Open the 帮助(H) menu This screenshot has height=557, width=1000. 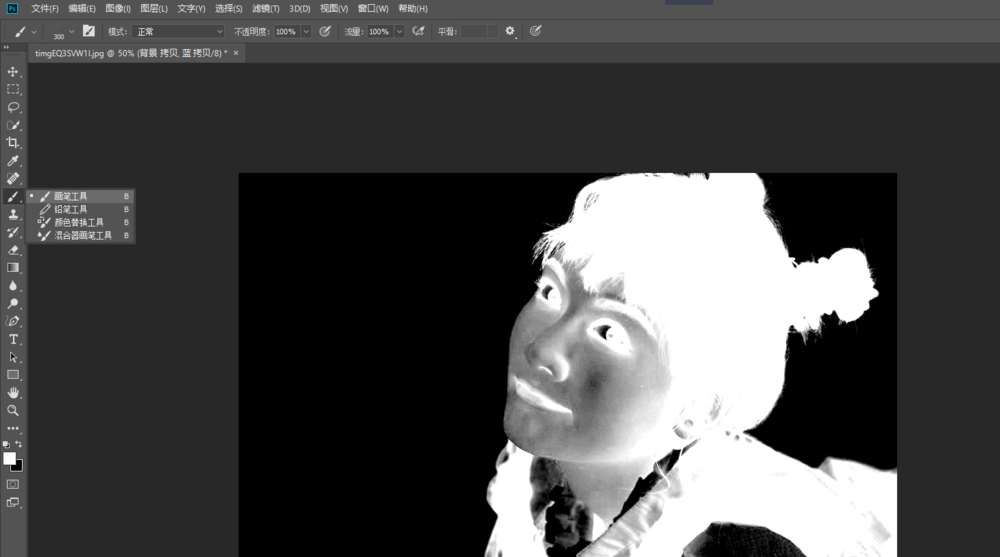413,8
